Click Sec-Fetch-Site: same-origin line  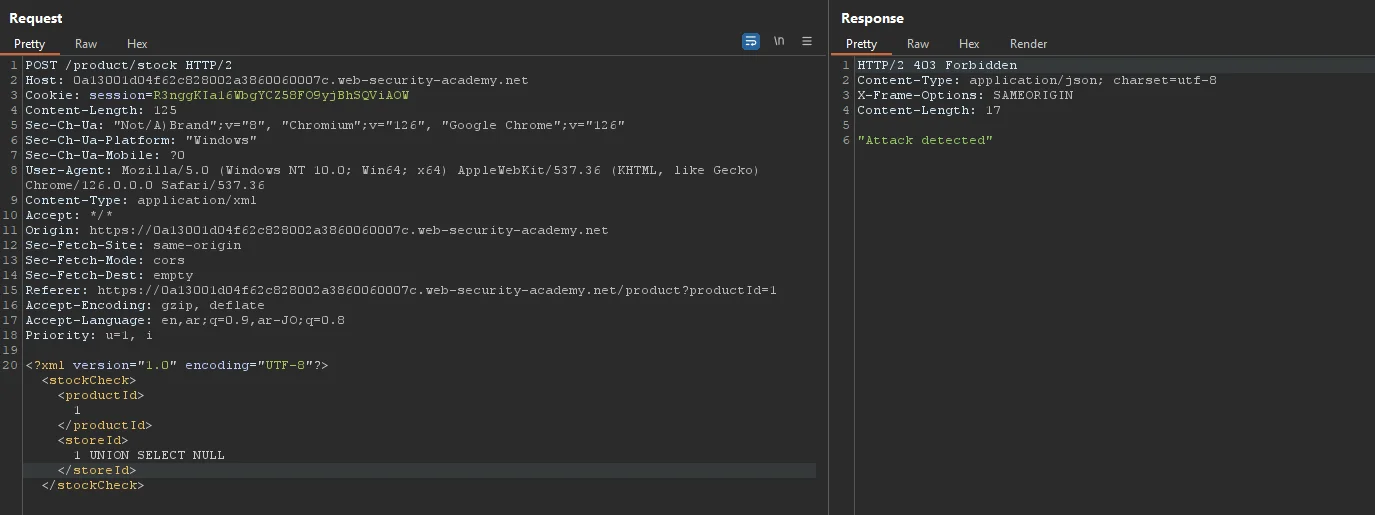tap(132, 245)
